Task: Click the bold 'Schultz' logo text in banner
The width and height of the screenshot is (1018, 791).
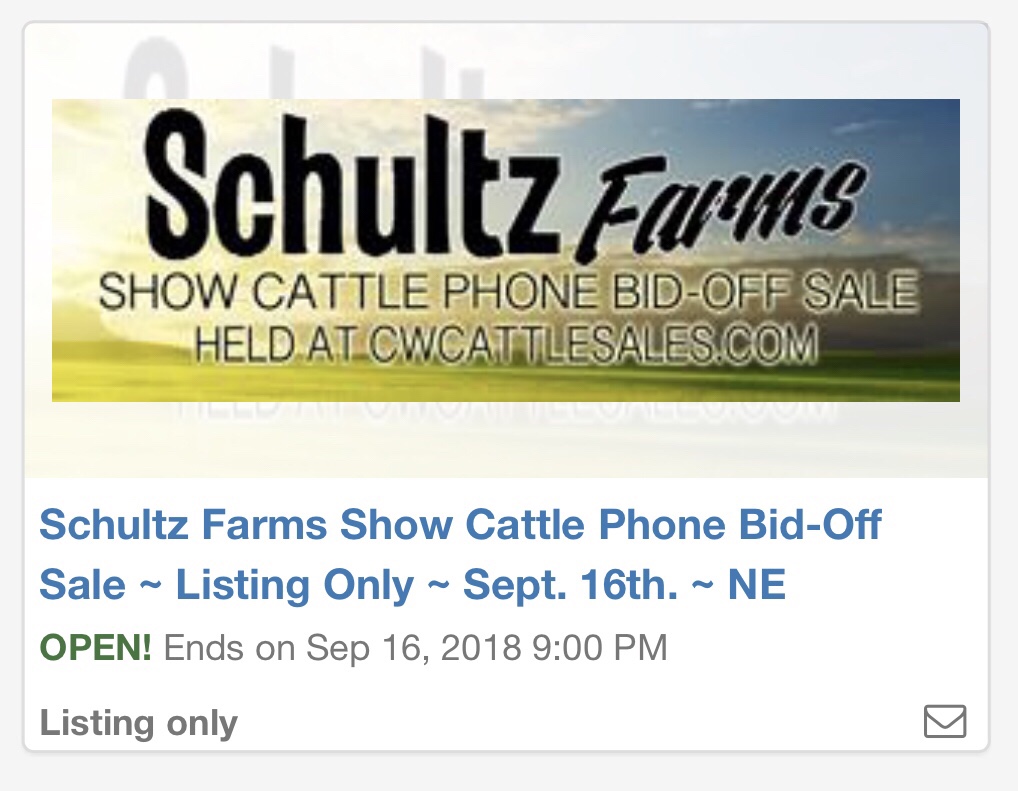Action: [x=351, y=185]
